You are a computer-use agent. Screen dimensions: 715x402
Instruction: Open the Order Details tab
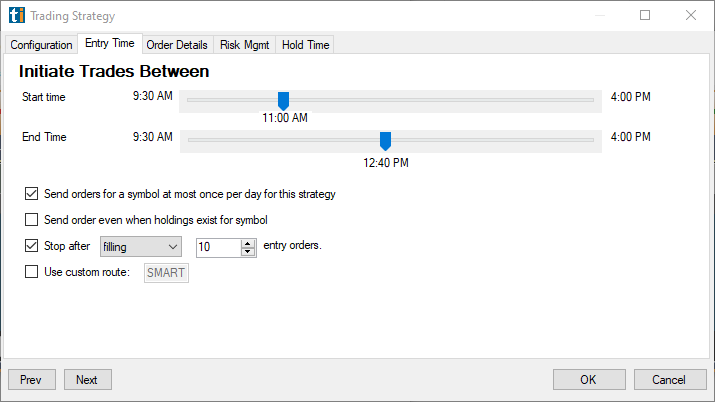177,45
